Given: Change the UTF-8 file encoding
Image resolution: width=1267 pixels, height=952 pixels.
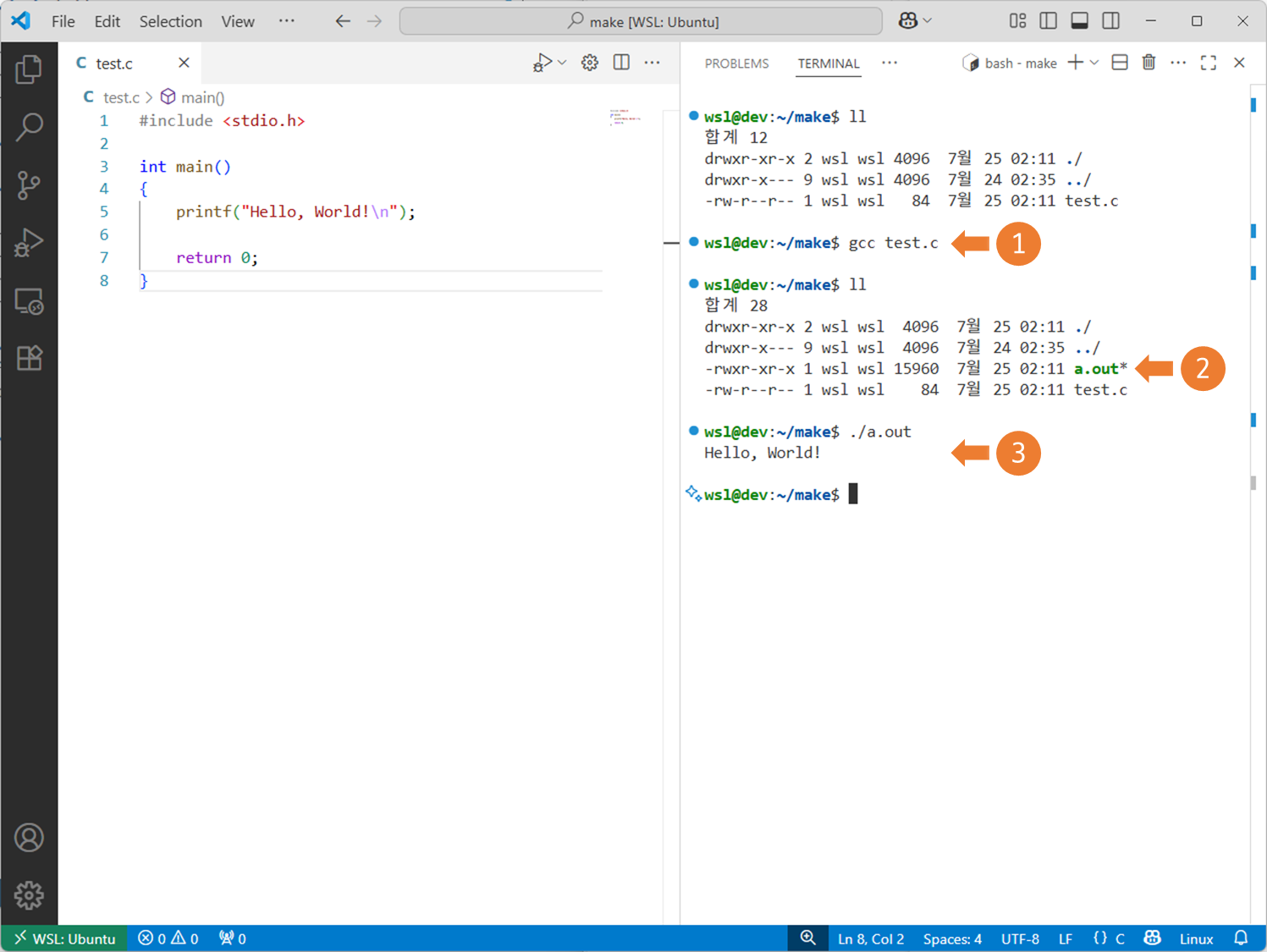Looking at the screenshot, I should pos(1020,938).
